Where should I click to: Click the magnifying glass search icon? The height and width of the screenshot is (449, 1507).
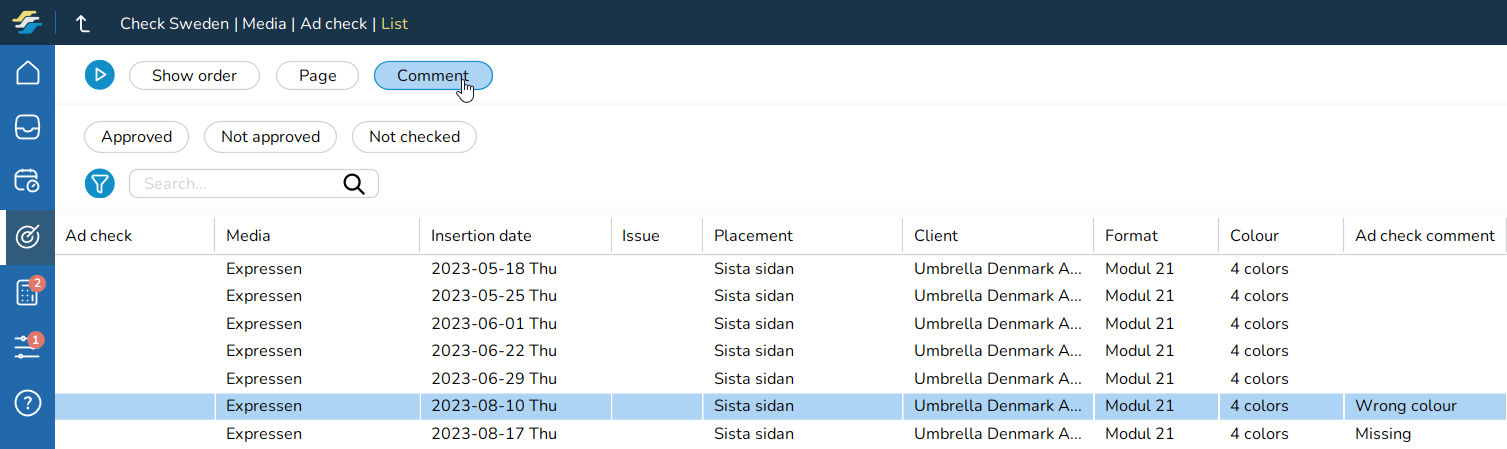point(355,184)
